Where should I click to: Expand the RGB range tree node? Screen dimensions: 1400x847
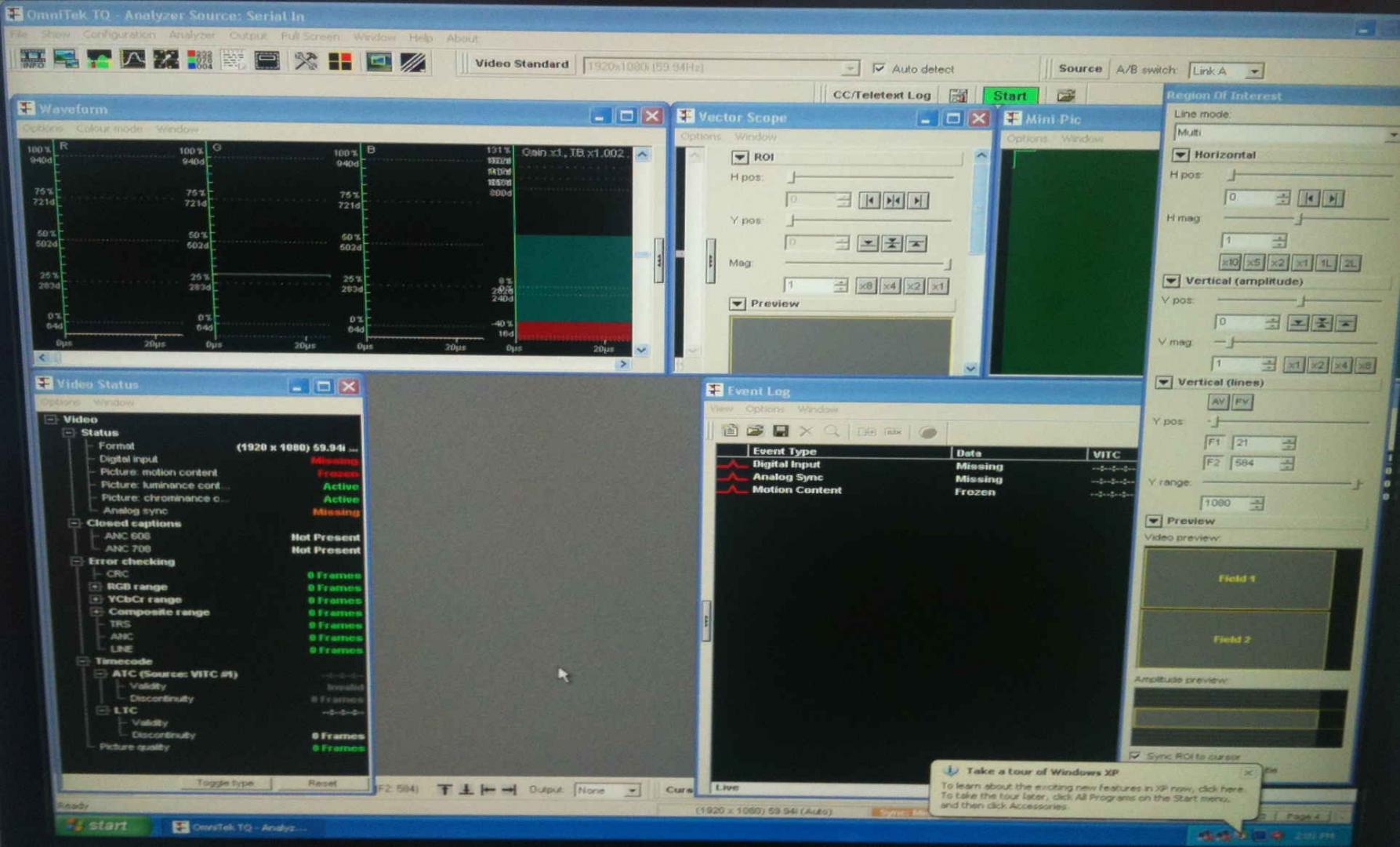(x=96, y=587)
